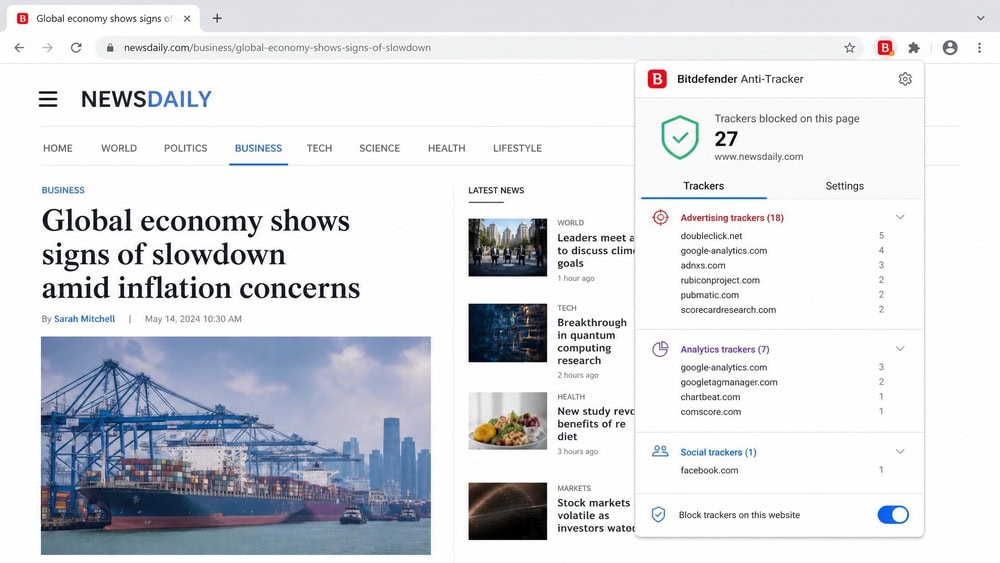
Task: Click the browser back arrow
Action: coord(19,48)
